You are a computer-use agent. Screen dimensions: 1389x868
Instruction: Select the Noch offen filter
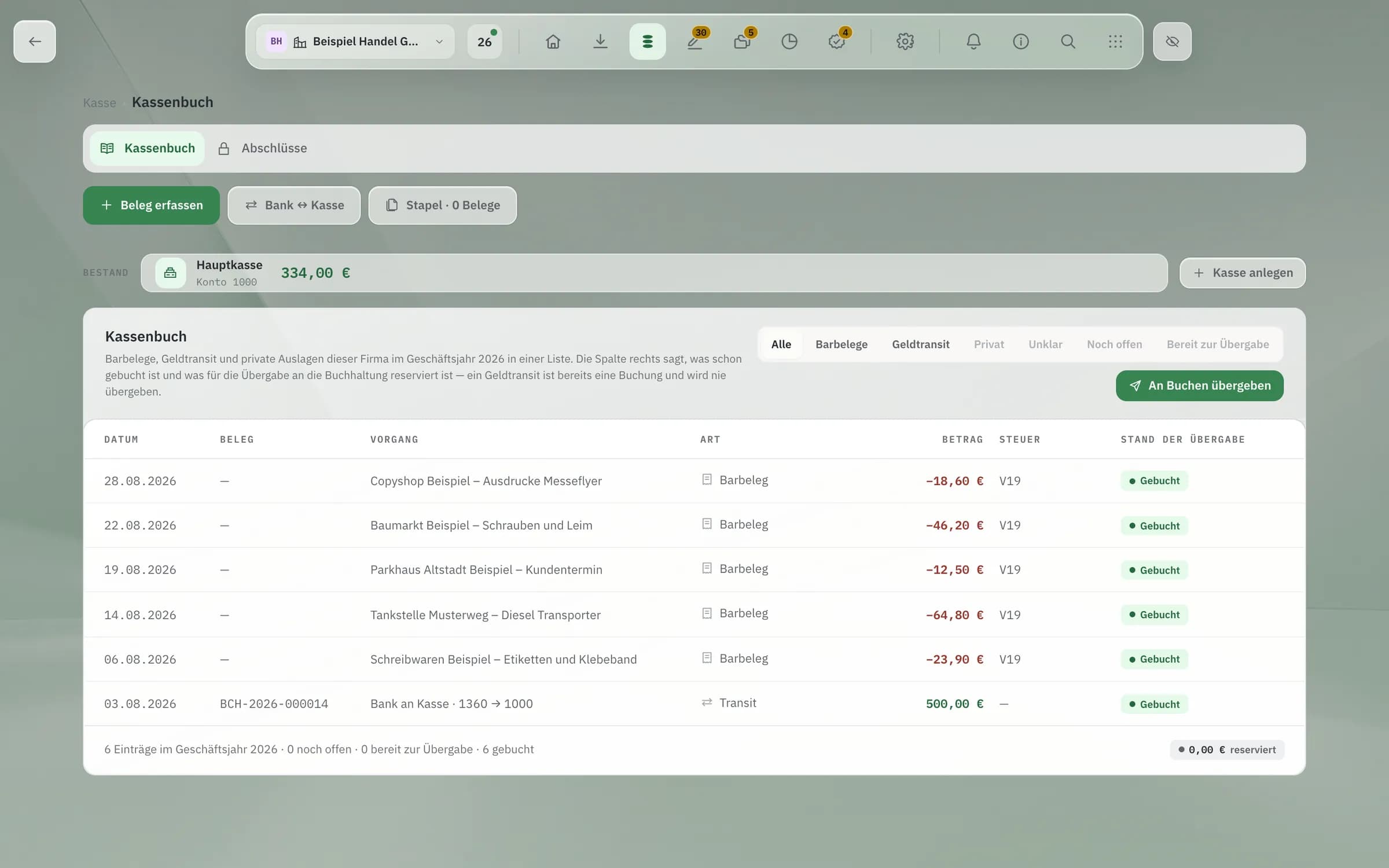(x=1115, y=344)
